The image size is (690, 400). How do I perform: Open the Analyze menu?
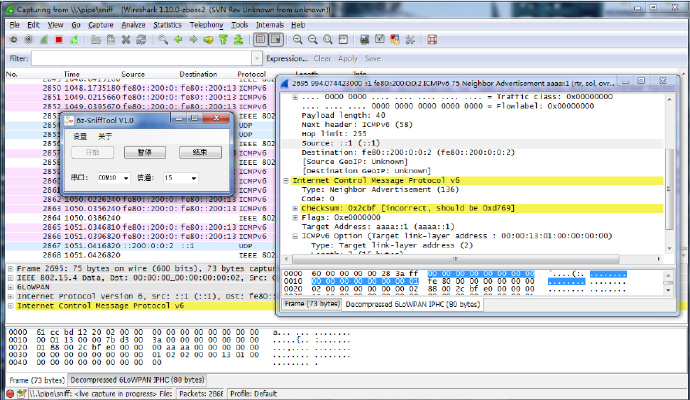coord(133,25)
